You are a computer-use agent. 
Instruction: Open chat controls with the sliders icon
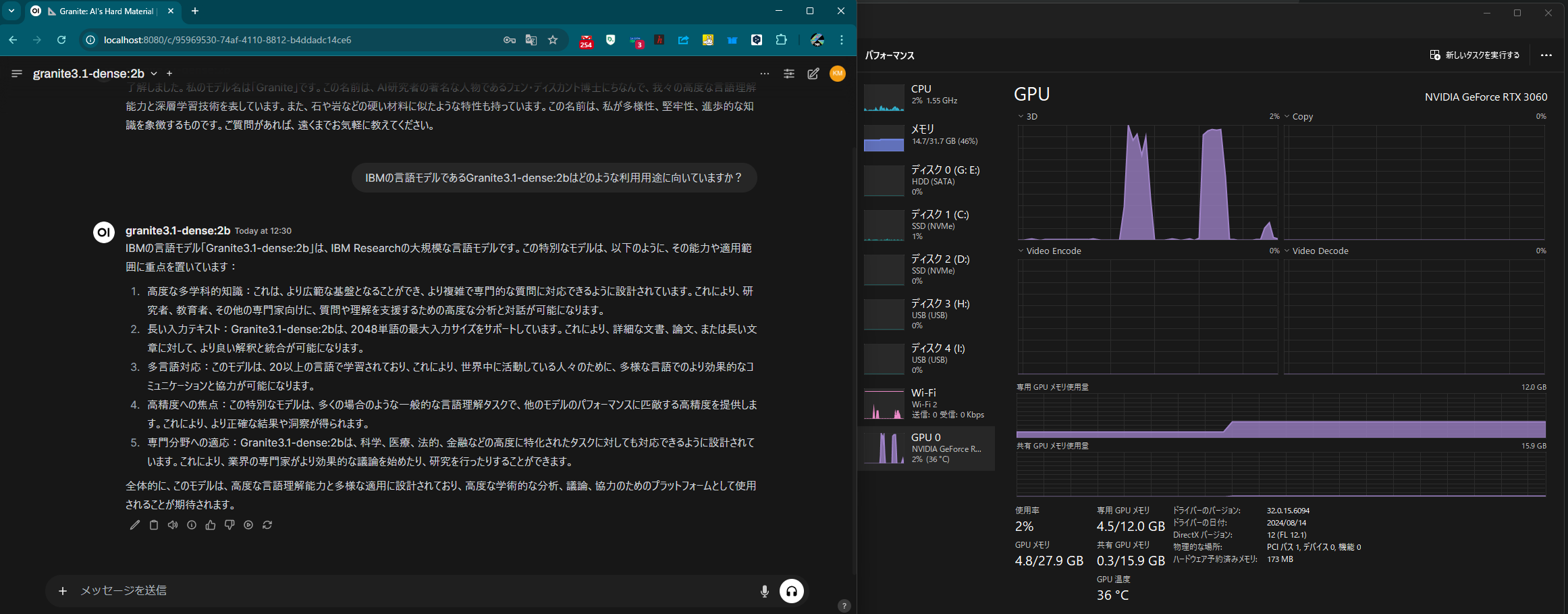[789, 74]
